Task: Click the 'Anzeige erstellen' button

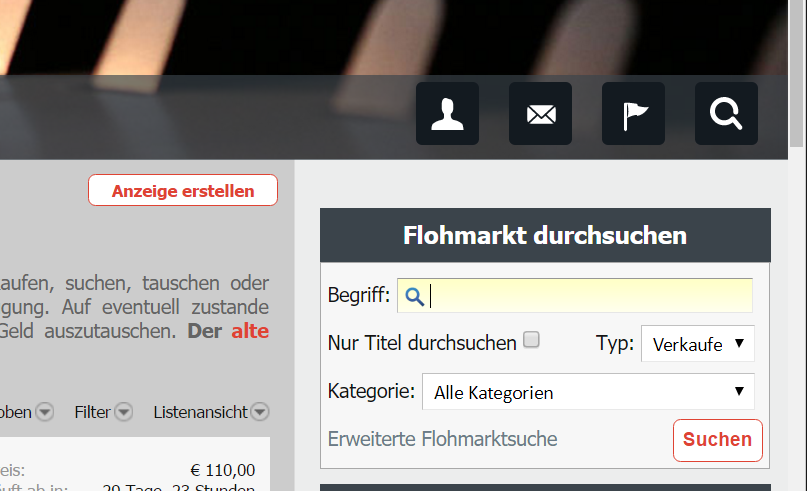Action: pyautogui.click(x=183, y=190)
